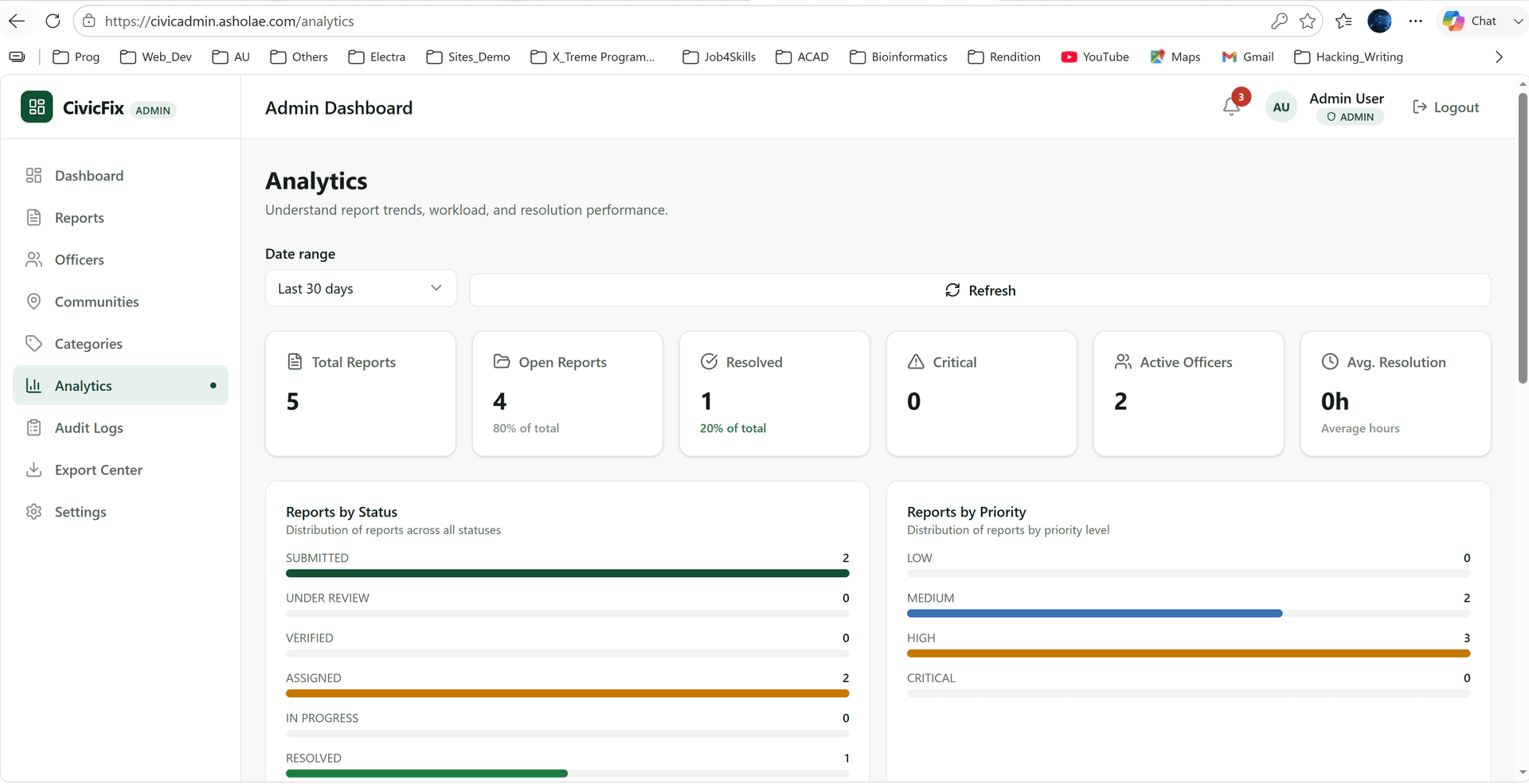The width and height of the screenshot is (1529, 784).
Task: Click the browser profile picture
Action: (x=1379, y=21)
